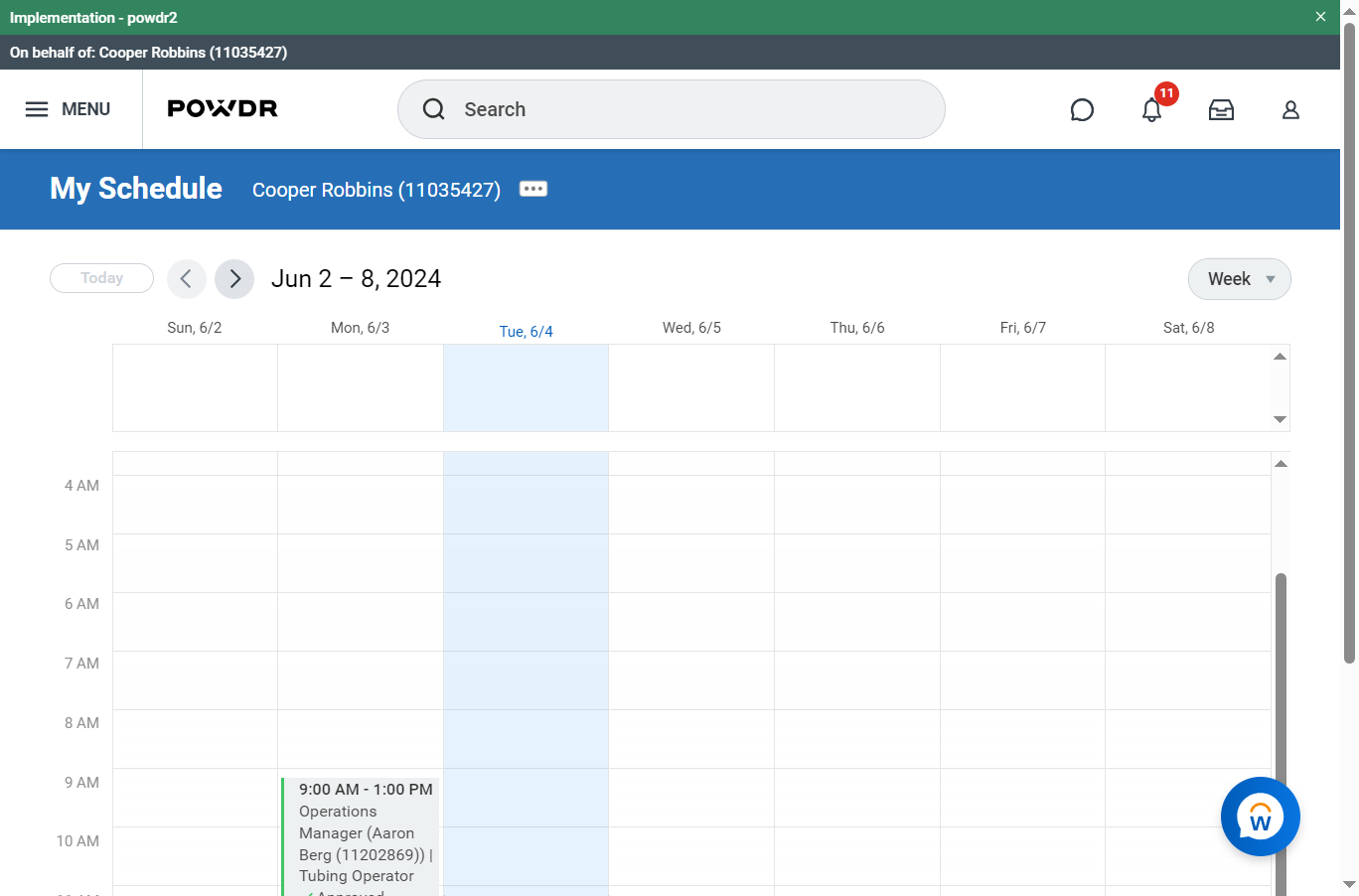
Task: Select the Mon, 6/3 day header
Action: click(361, 328)
